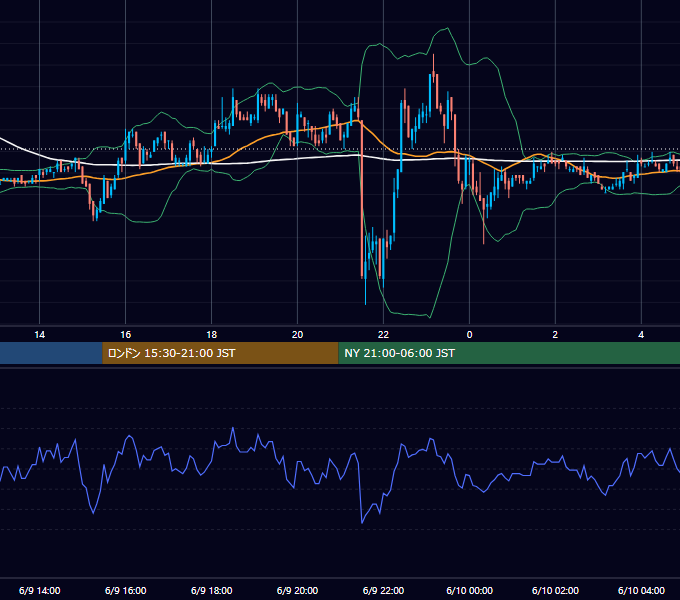This screenshot has height=600, width=680.
Task: Click the '14' hour label on price chart axis
Action: tap(39, 335)
